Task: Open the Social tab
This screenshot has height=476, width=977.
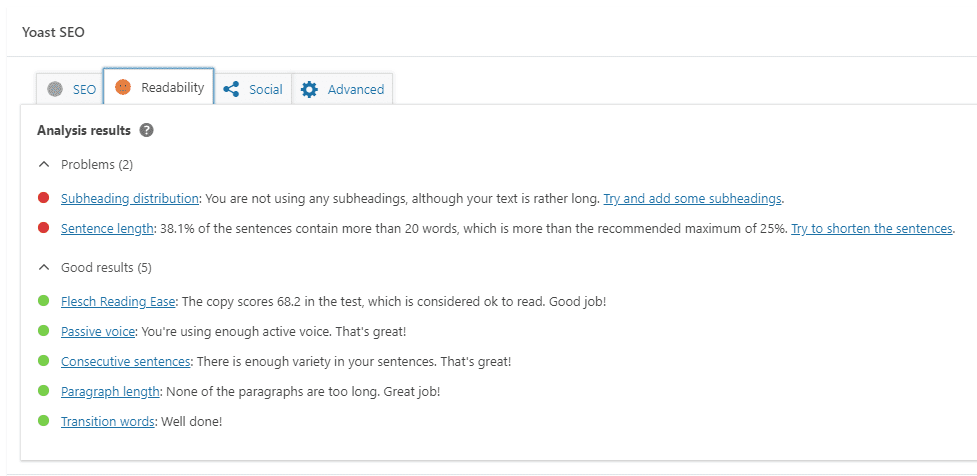Action: [253, 89]
